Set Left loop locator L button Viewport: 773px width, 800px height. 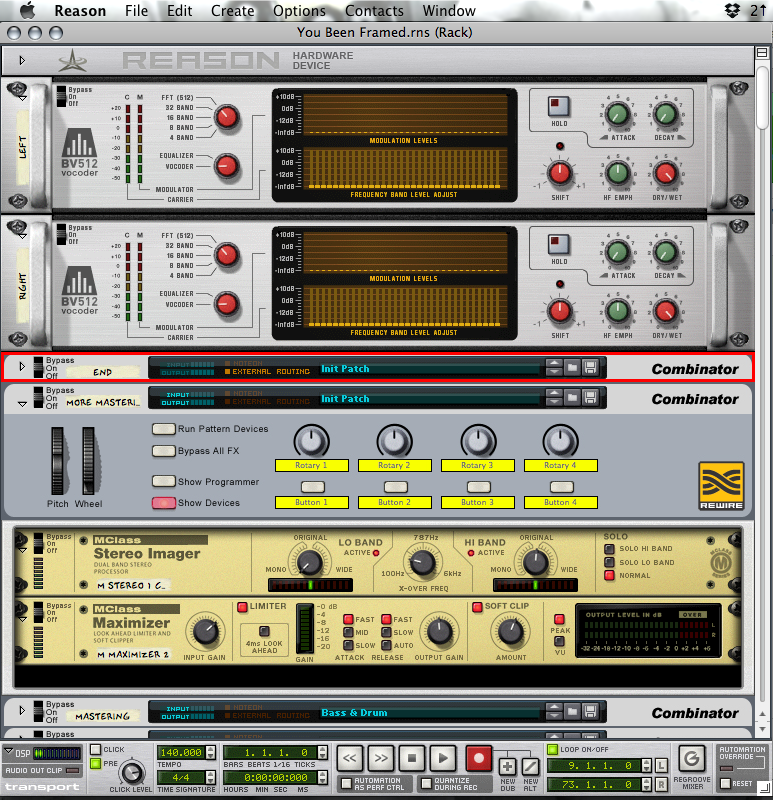pos(661,765)
